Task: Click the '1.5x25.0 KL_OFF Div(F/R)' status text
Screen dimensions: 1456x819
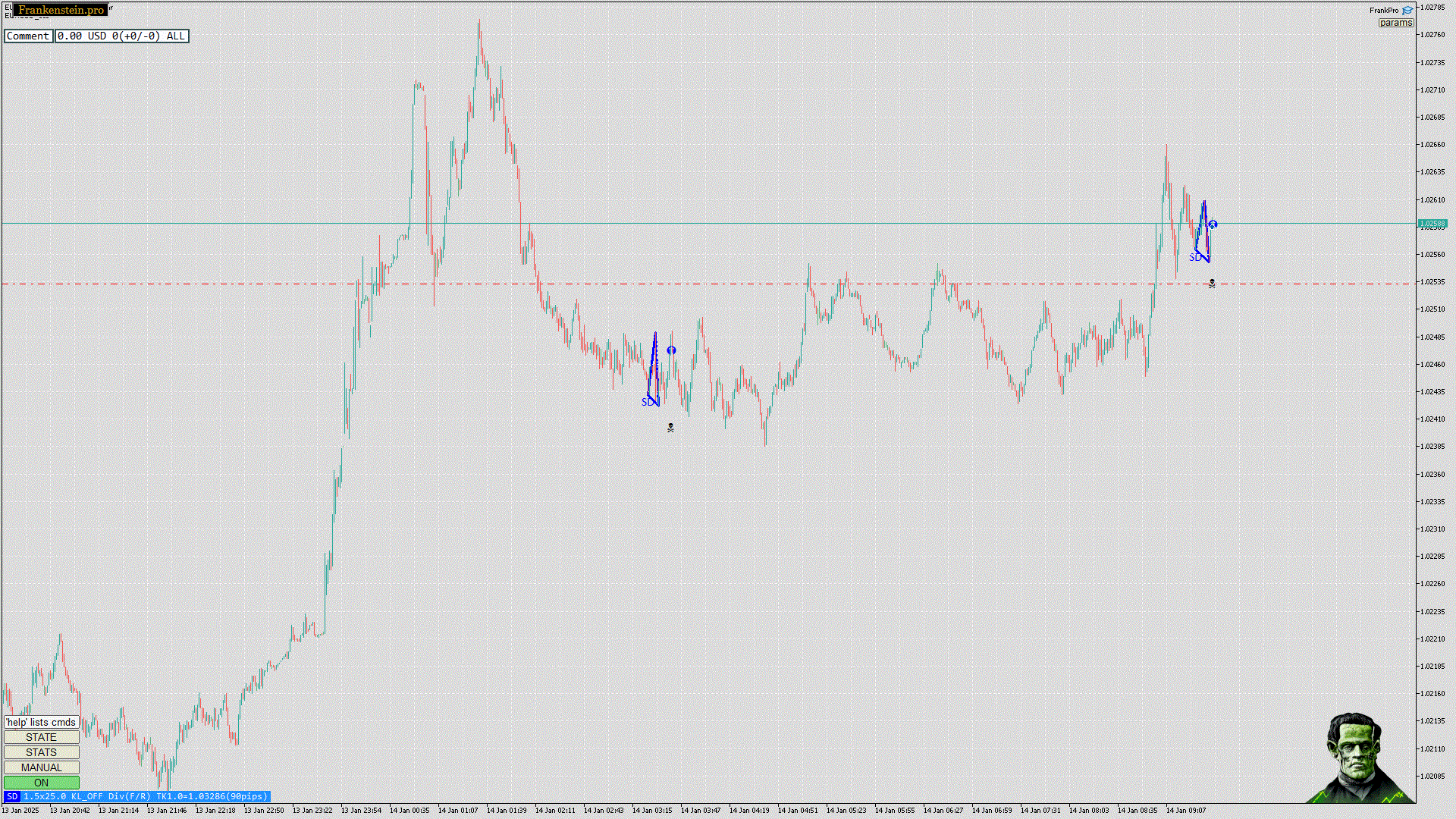Action: tap(86, 796)
